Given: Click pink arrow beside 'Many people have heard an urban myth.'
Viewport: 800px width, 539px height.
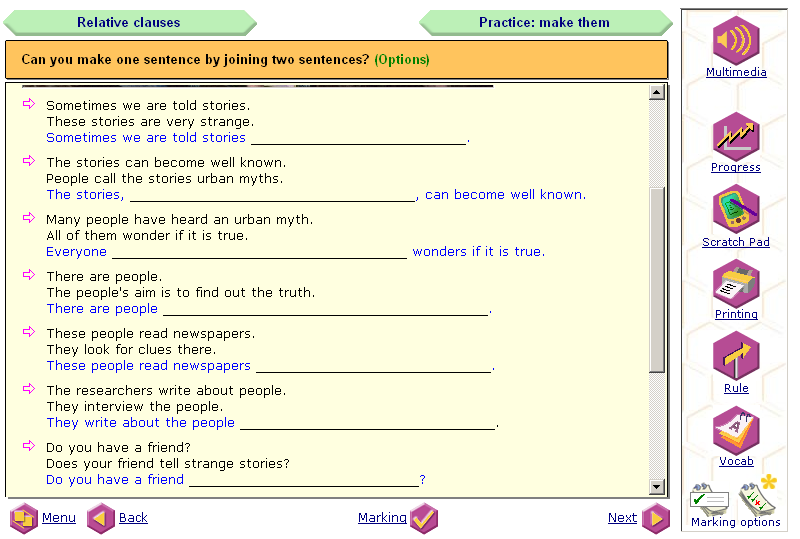Looking at the screenshot, I should point(29,218).
